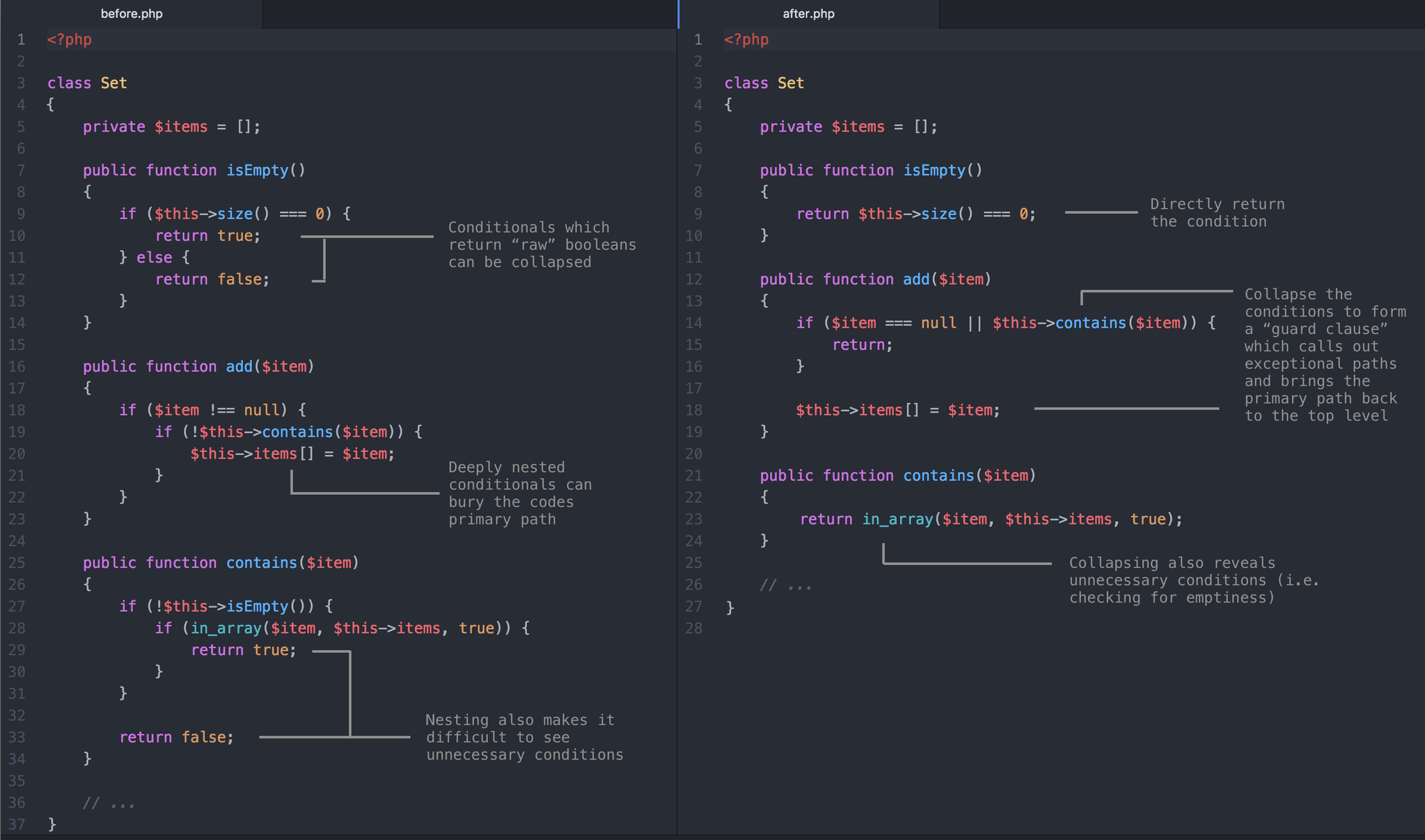The image size is (1425, 840).
Task: Click the Directly return the condition annotation
Action: pos(1217,212)
